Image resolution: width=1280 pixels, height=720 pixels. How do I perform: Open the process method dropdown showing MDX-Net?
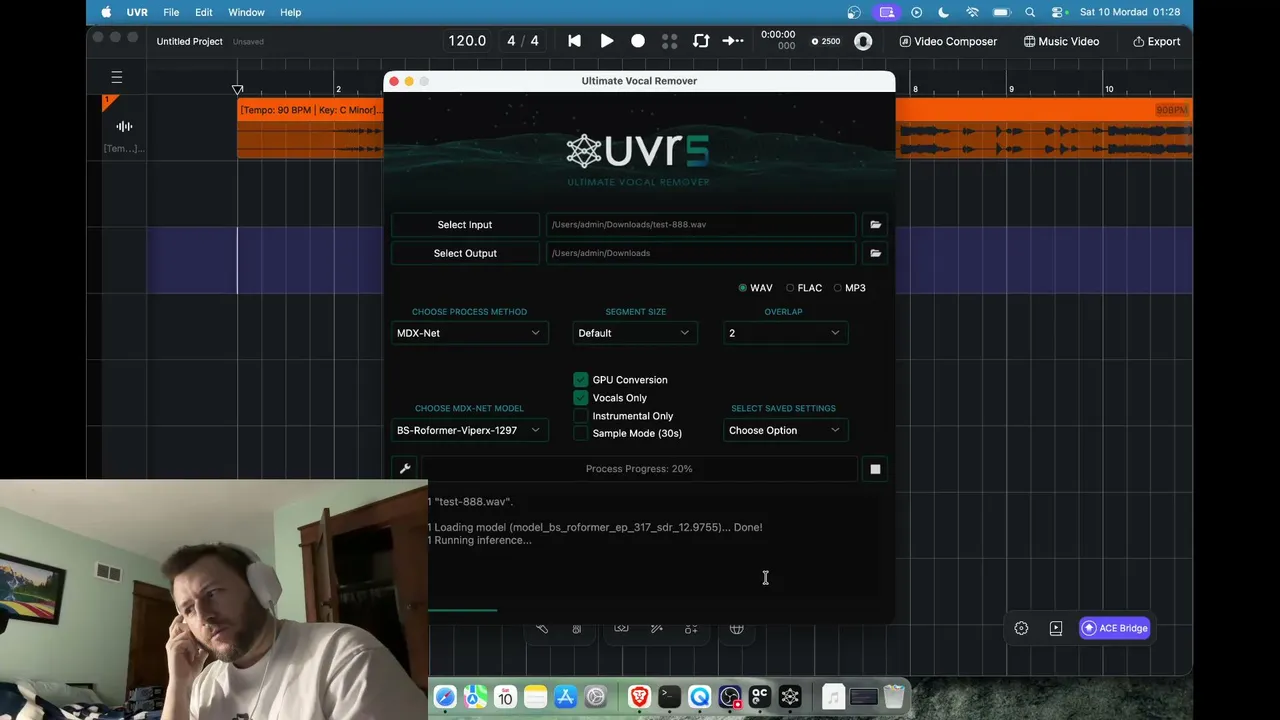point(469,333)
